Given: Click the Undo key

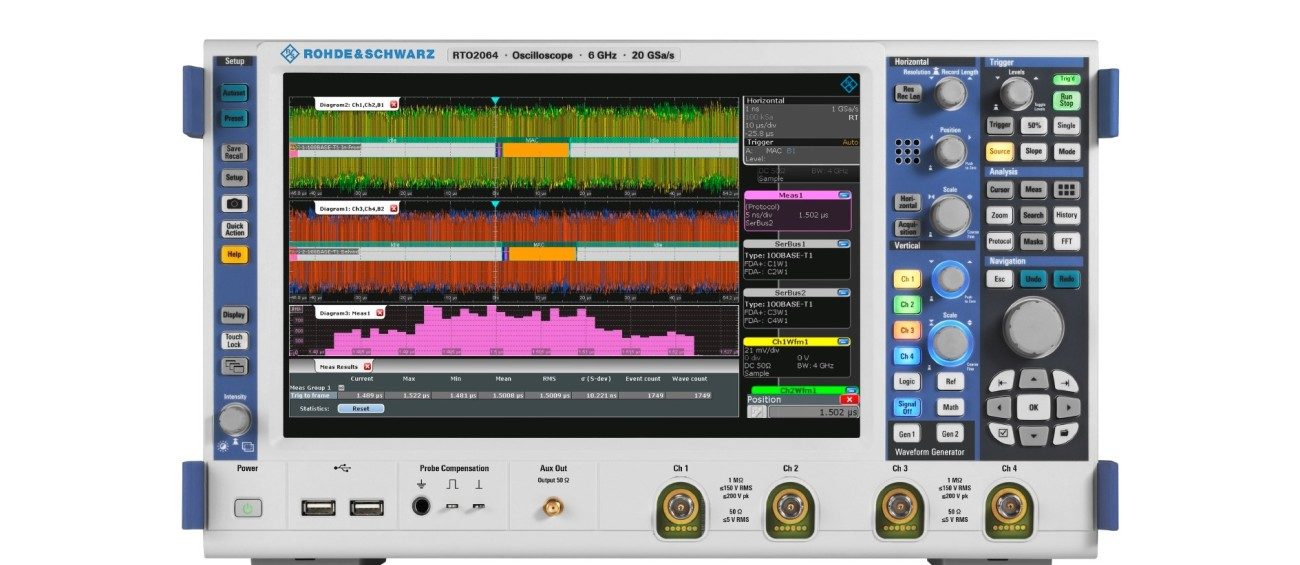Looking at the screenshot, I should point(1033,279).
